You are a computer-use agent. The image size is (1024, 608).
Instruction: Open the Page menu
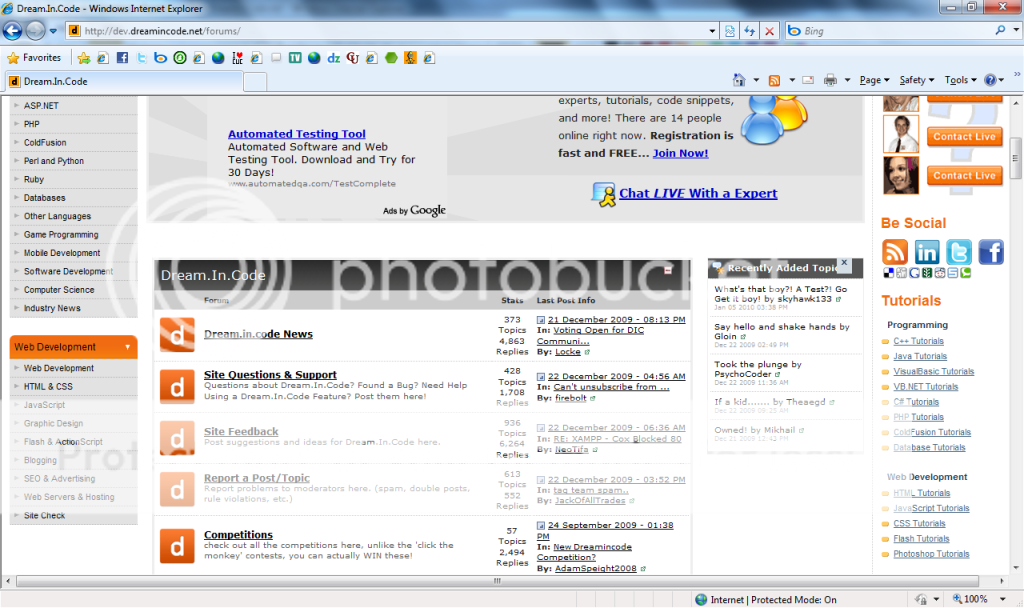coord(874,80)
